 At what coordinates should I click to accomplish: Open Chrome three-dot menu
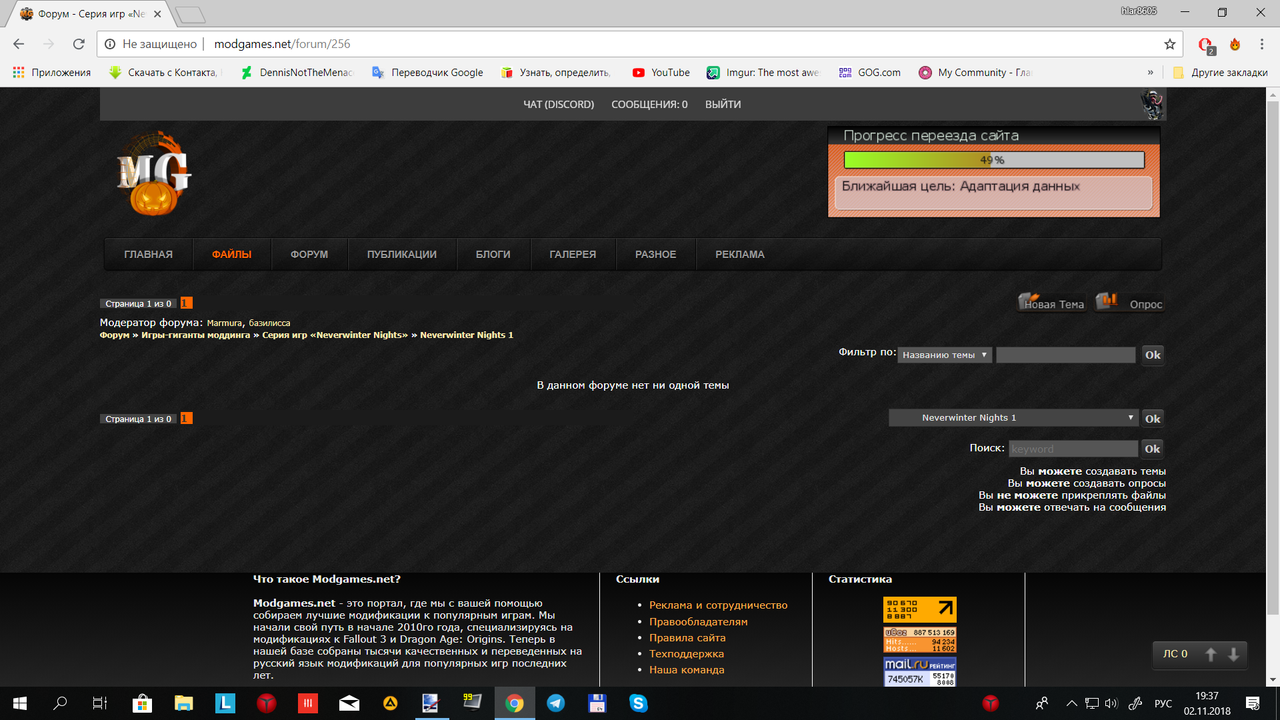point(1262,44)
